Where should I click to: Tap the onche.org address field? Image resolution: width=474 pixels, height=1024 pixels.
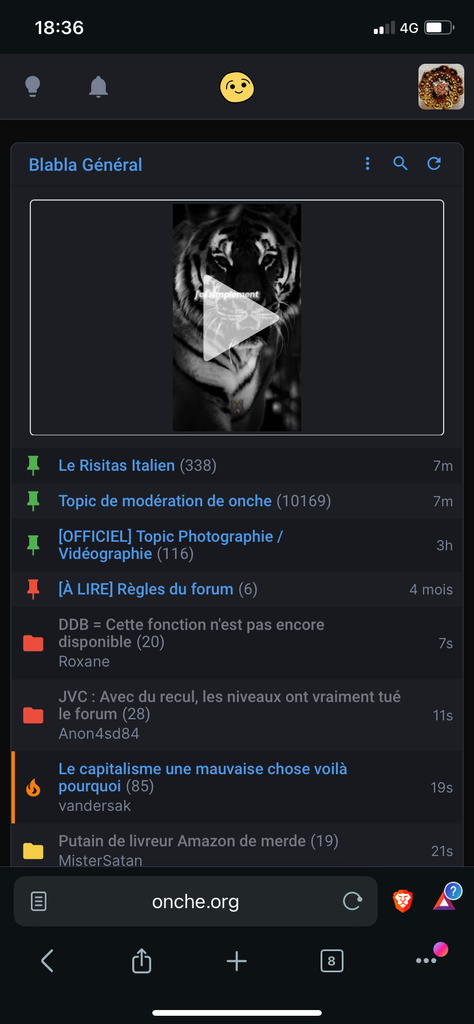point(196,902)
